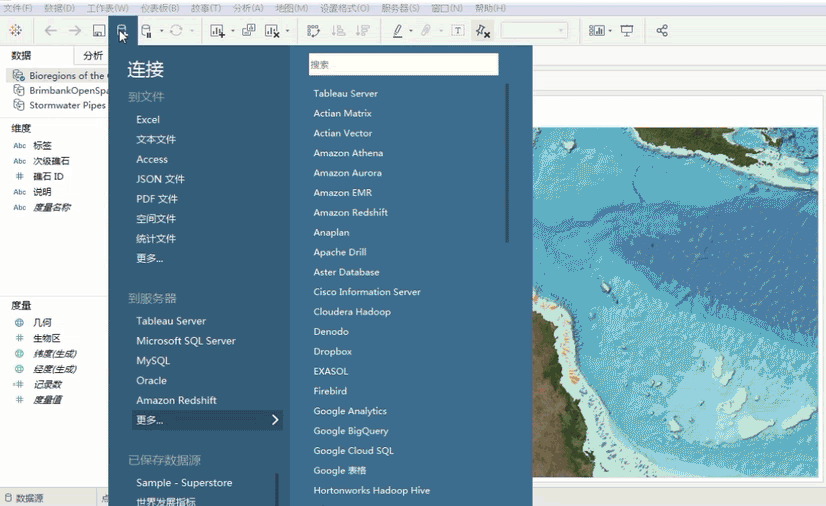Click the new worksheet icon
Image resolution: width=826 pixels, height=506 pixels.
(x=218, y=31)
